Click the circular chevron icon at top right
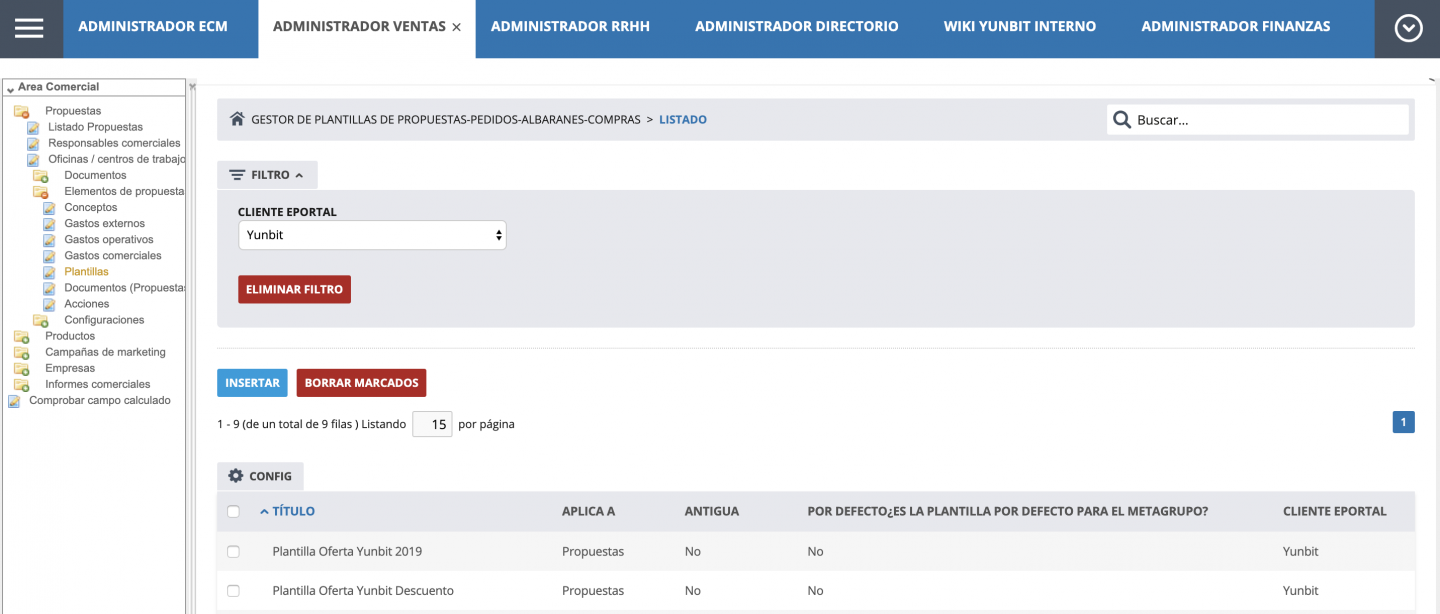 [1407, 27]
